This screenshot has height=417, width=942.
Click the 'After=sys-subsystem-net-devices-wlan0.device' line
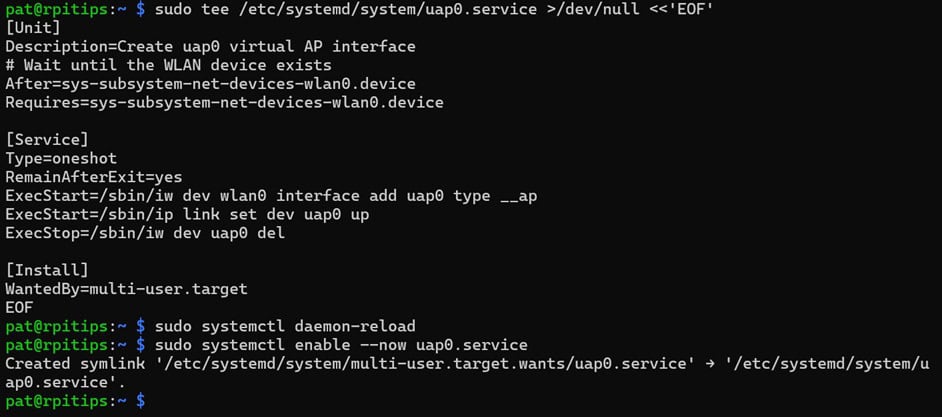tap(210, 84)
